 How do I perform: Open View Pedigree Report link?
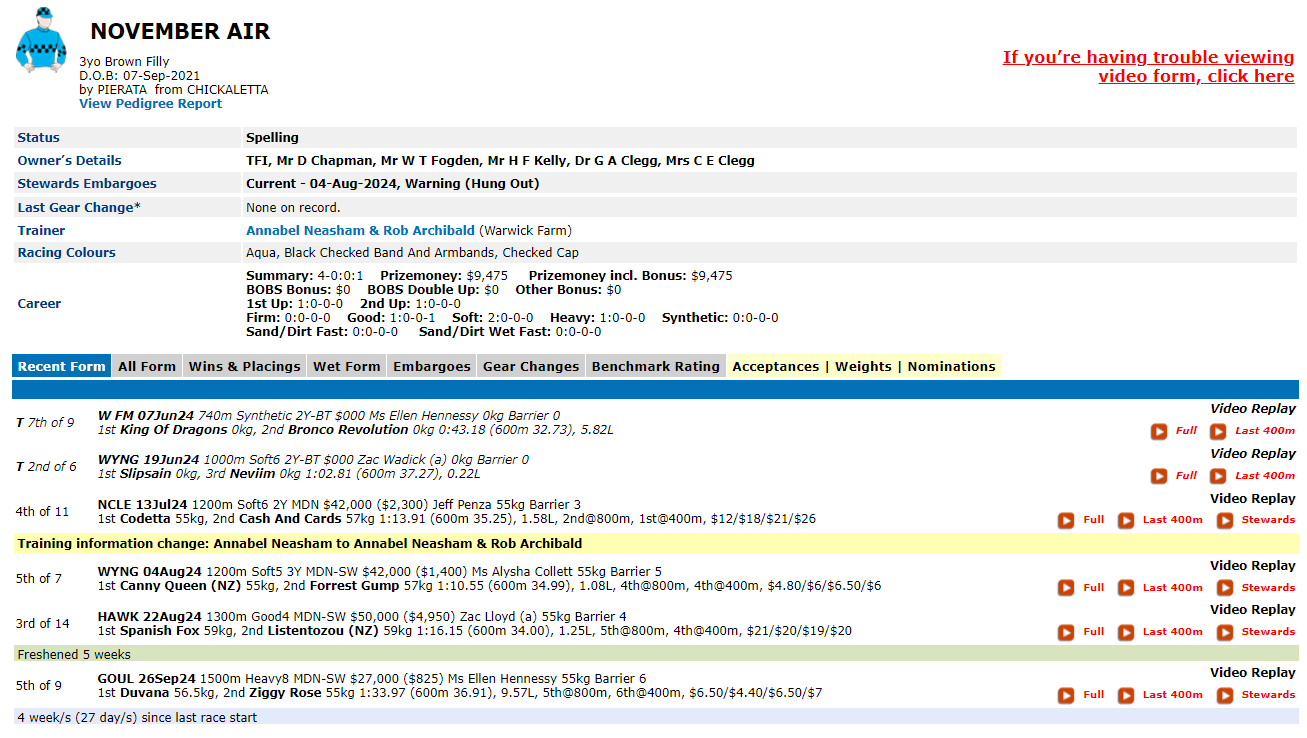tap(150, 104)
